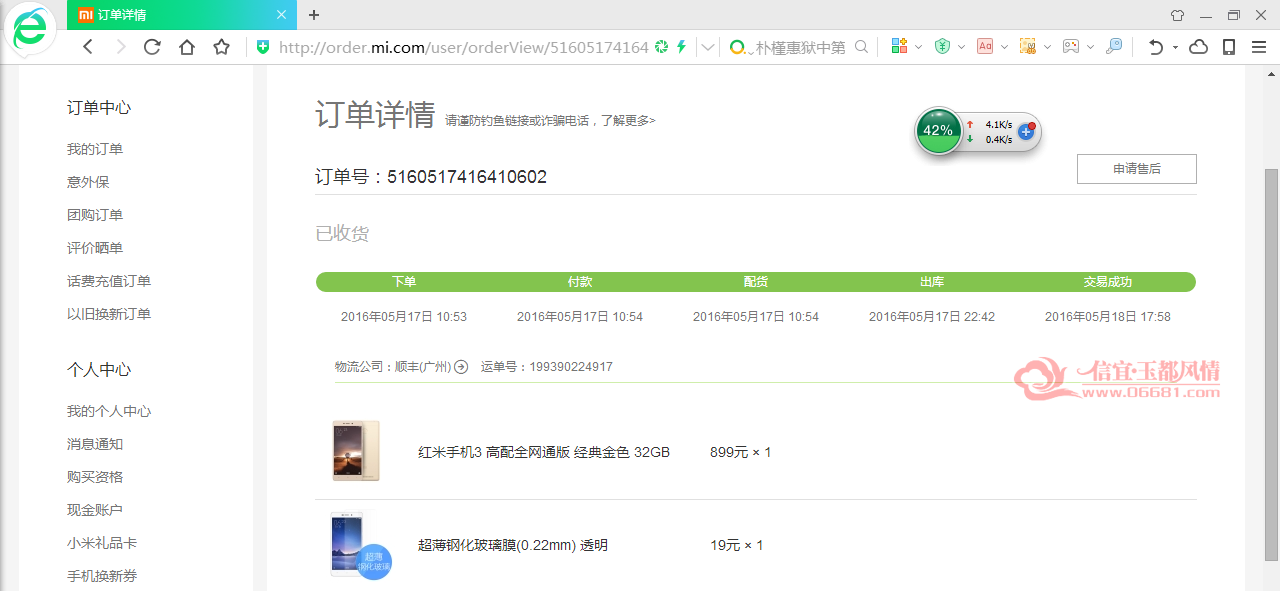
Task: Click the screenshot scissors icon
Action: tap(1027, 47)
